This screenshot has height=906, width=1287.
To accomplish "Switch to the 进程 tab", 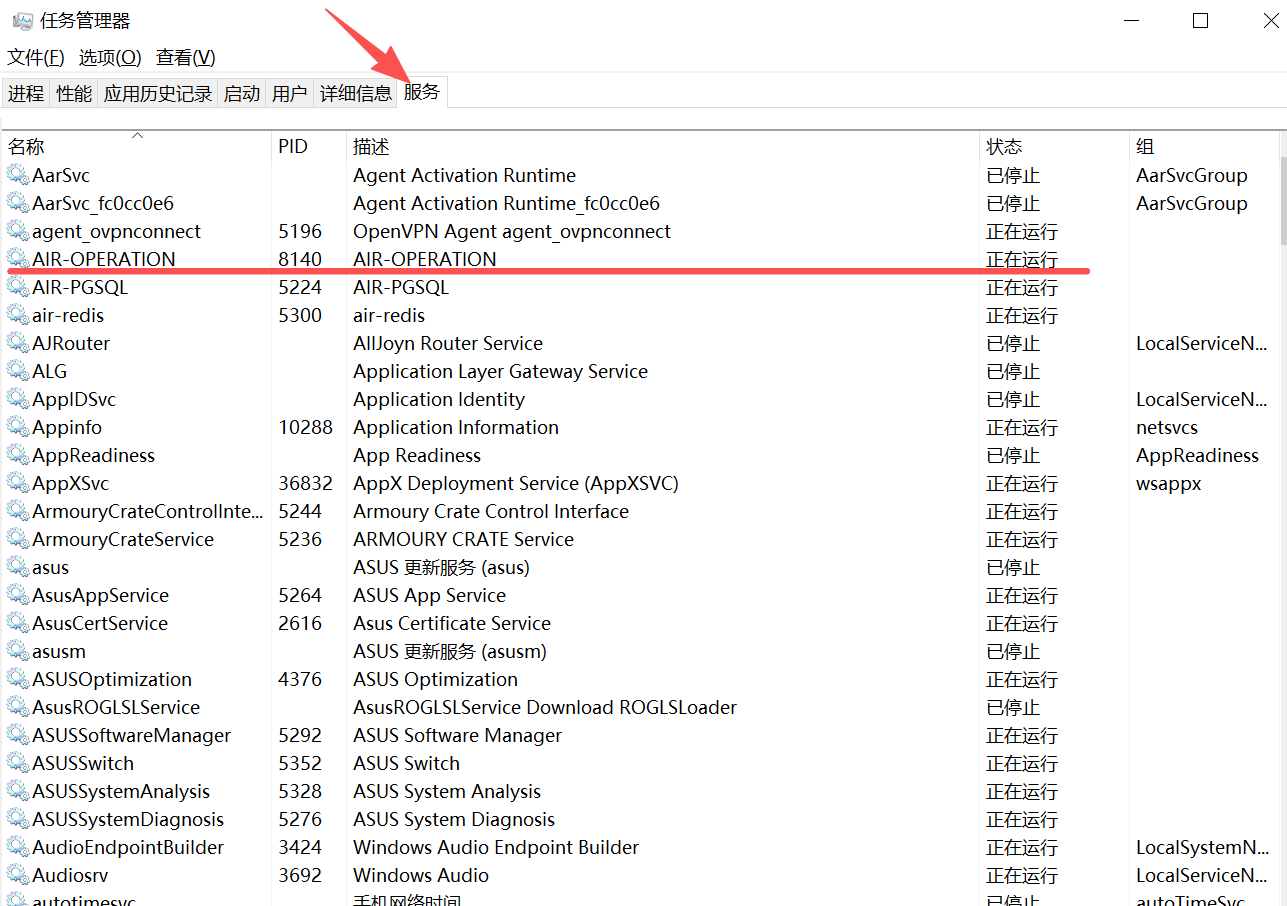I will click(26, 94).
